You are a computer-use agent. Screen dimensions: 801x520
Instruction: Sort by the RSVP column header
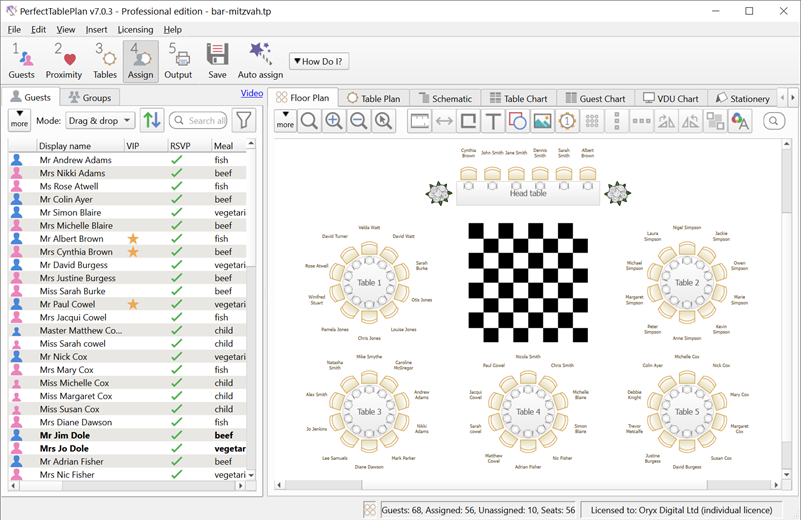[x=190, y=146]
